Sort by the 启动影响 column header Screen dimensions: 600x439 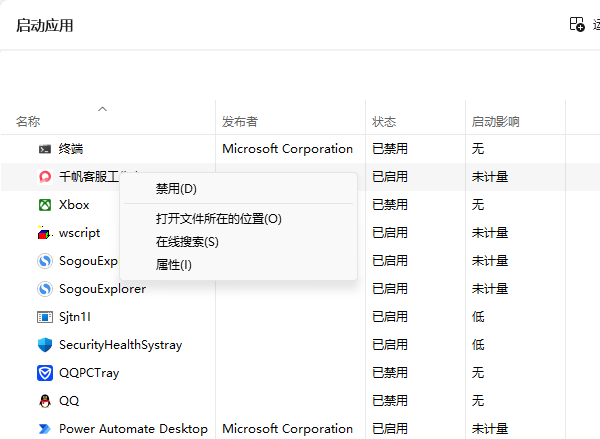(495, 122)
